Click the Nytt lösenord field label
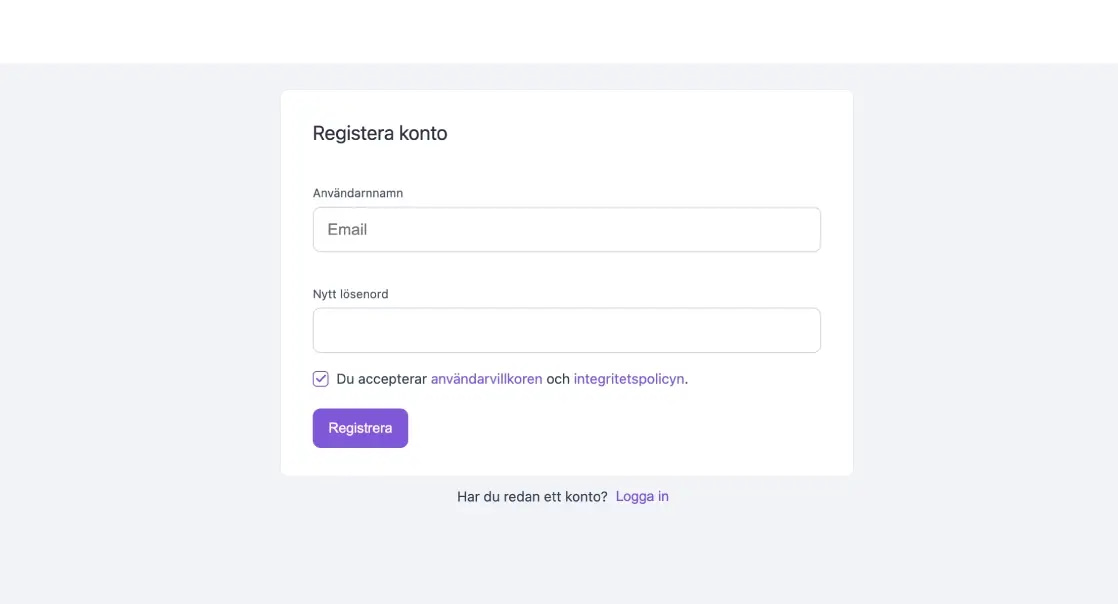The height and width of the screenshot is (604, 1118). [350, 293]
